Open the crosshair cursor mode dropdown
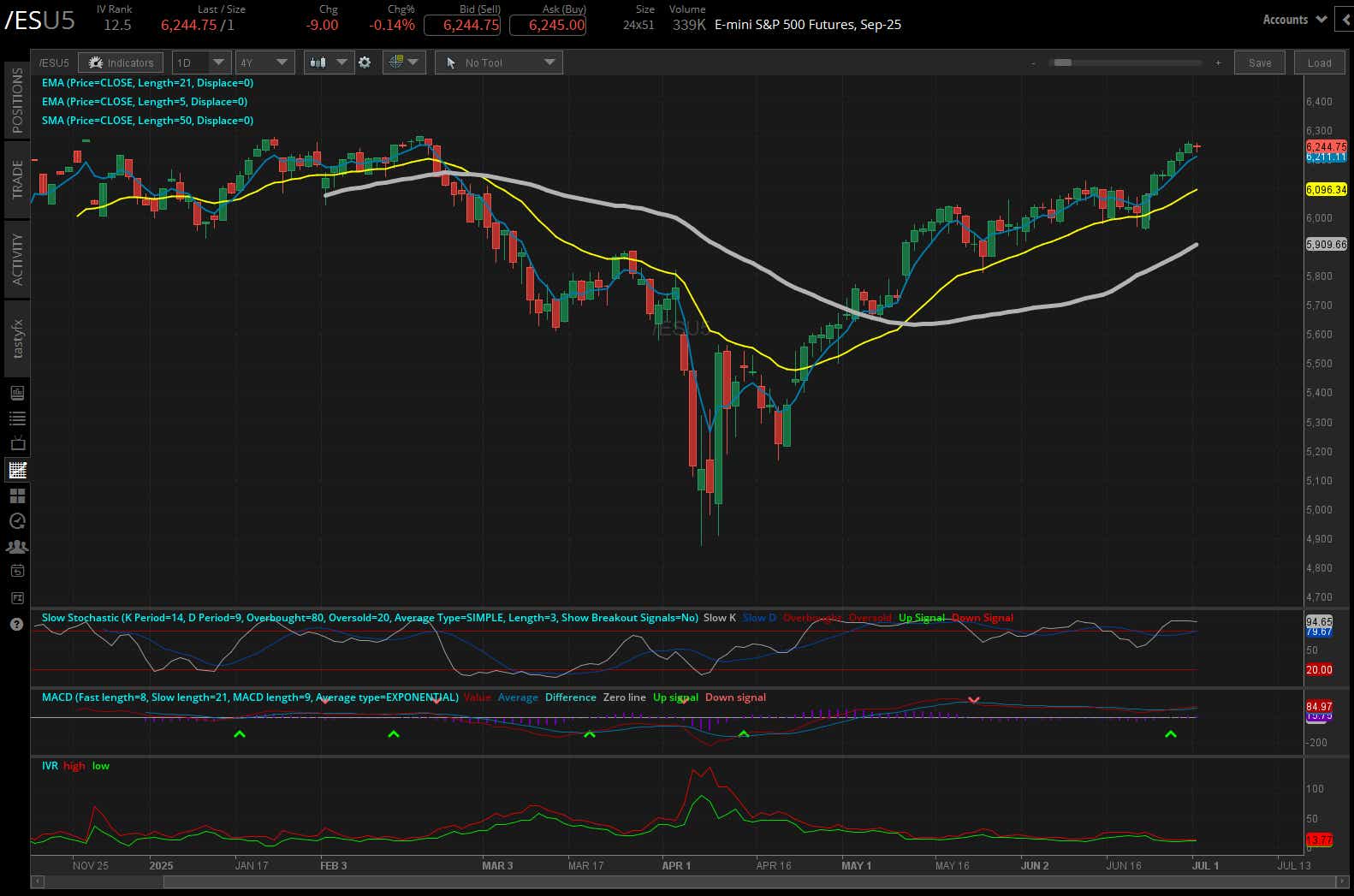 403,62
